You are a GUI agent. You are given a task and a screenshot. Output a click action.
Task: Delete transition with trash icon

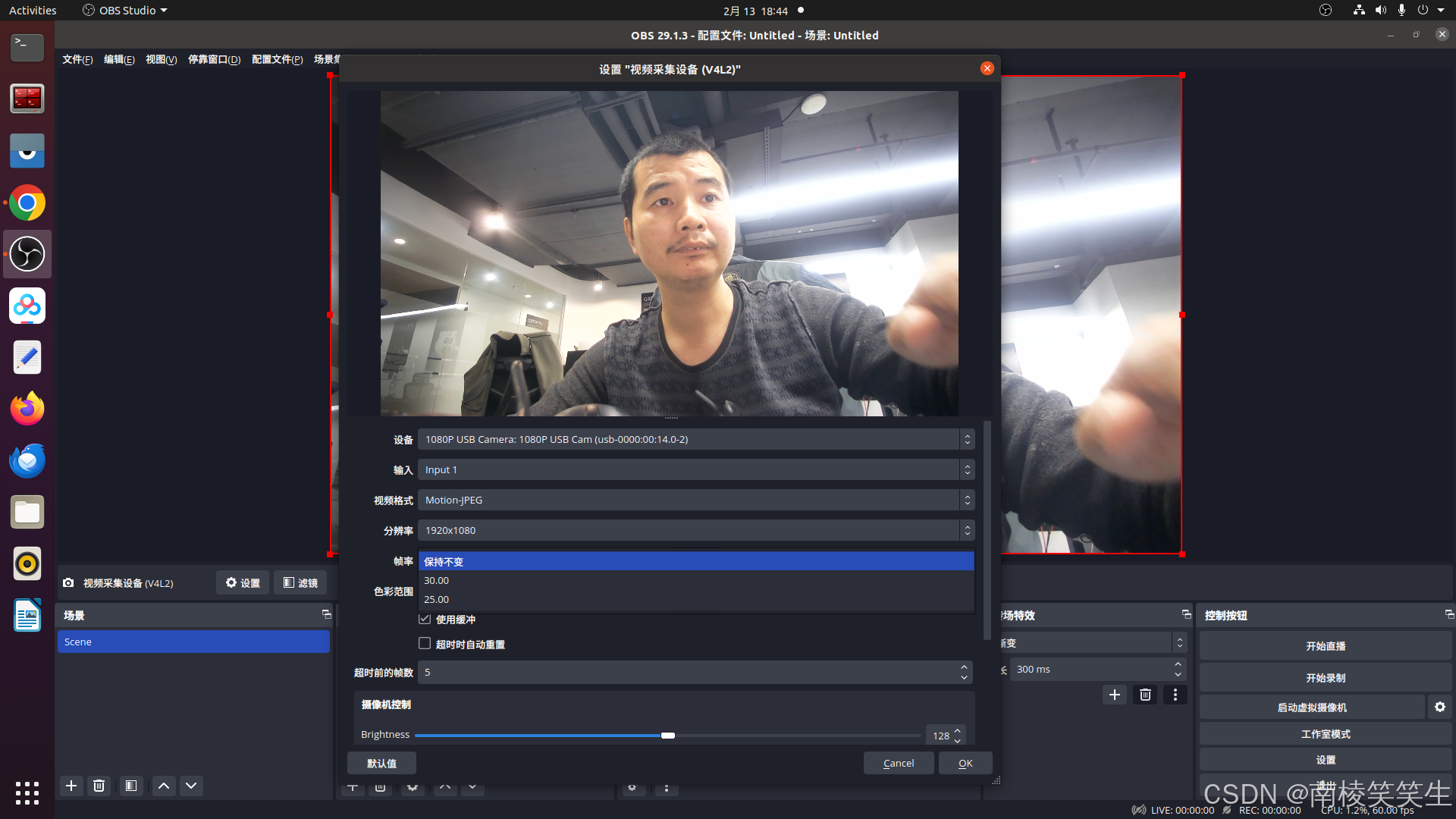click(1145, 695)
